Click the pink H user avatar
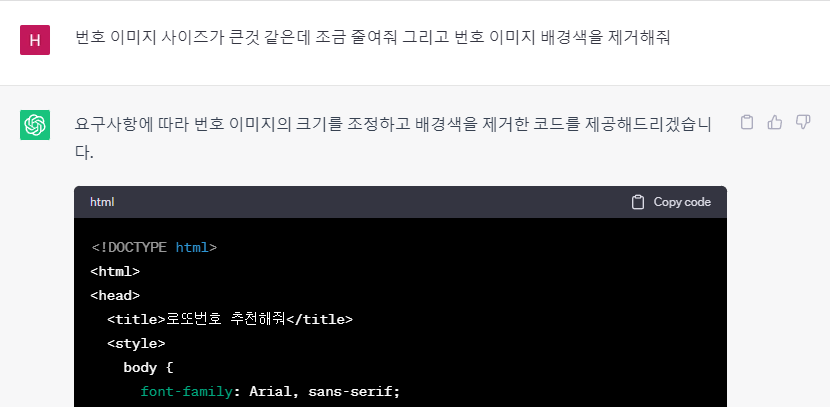The height and width of the screenshot is (407, 830). [x=35, y=40]
